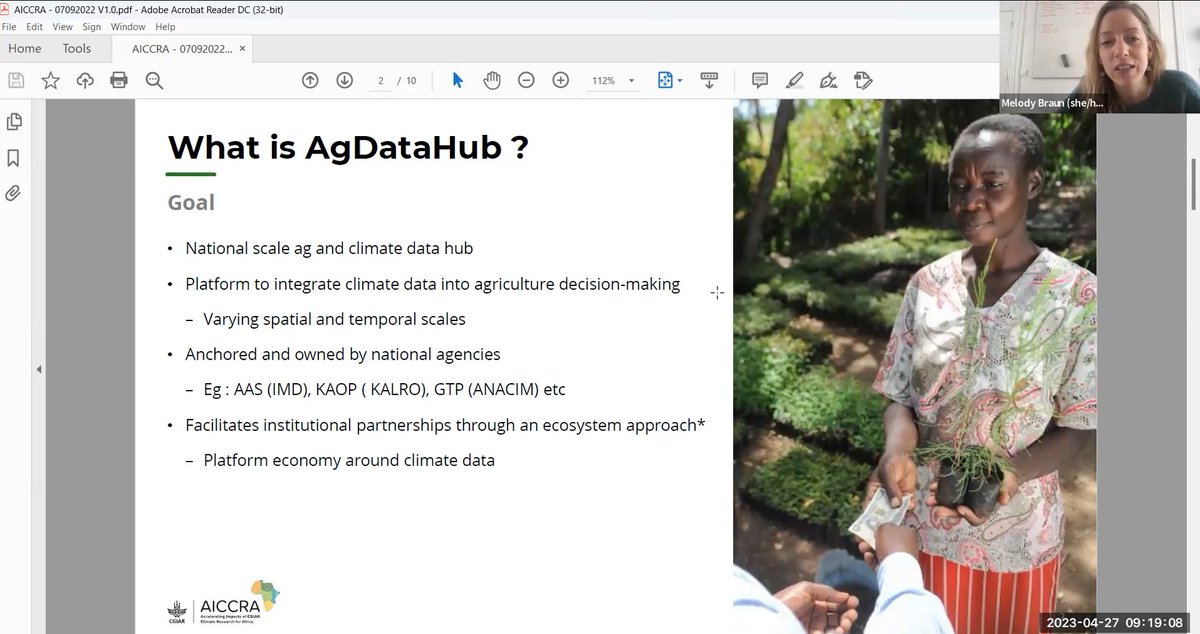Click the timestamp 2023-04-27 09:19:08

[x=1117, y=621]
